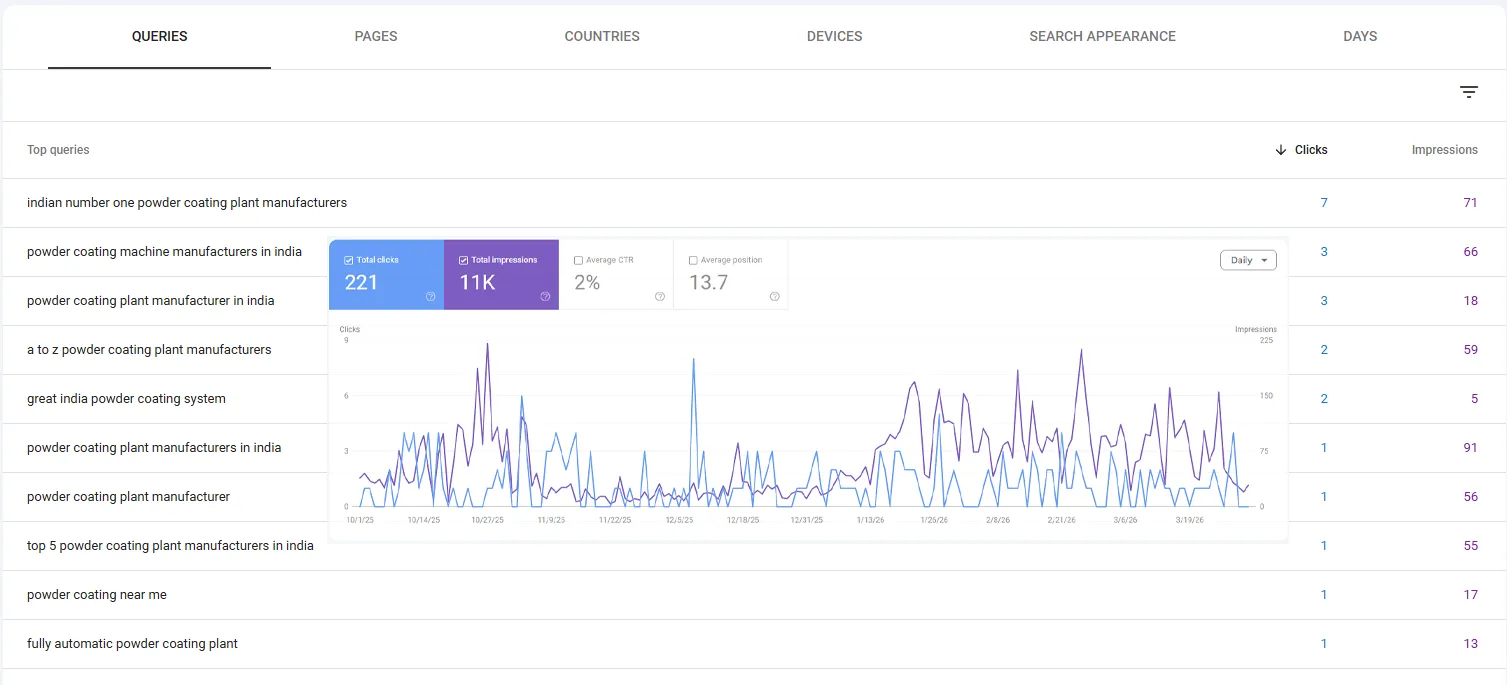Open the Daily interval dropdown
The width and height of the screenshot is (1507, 685).
[1247, 259]
